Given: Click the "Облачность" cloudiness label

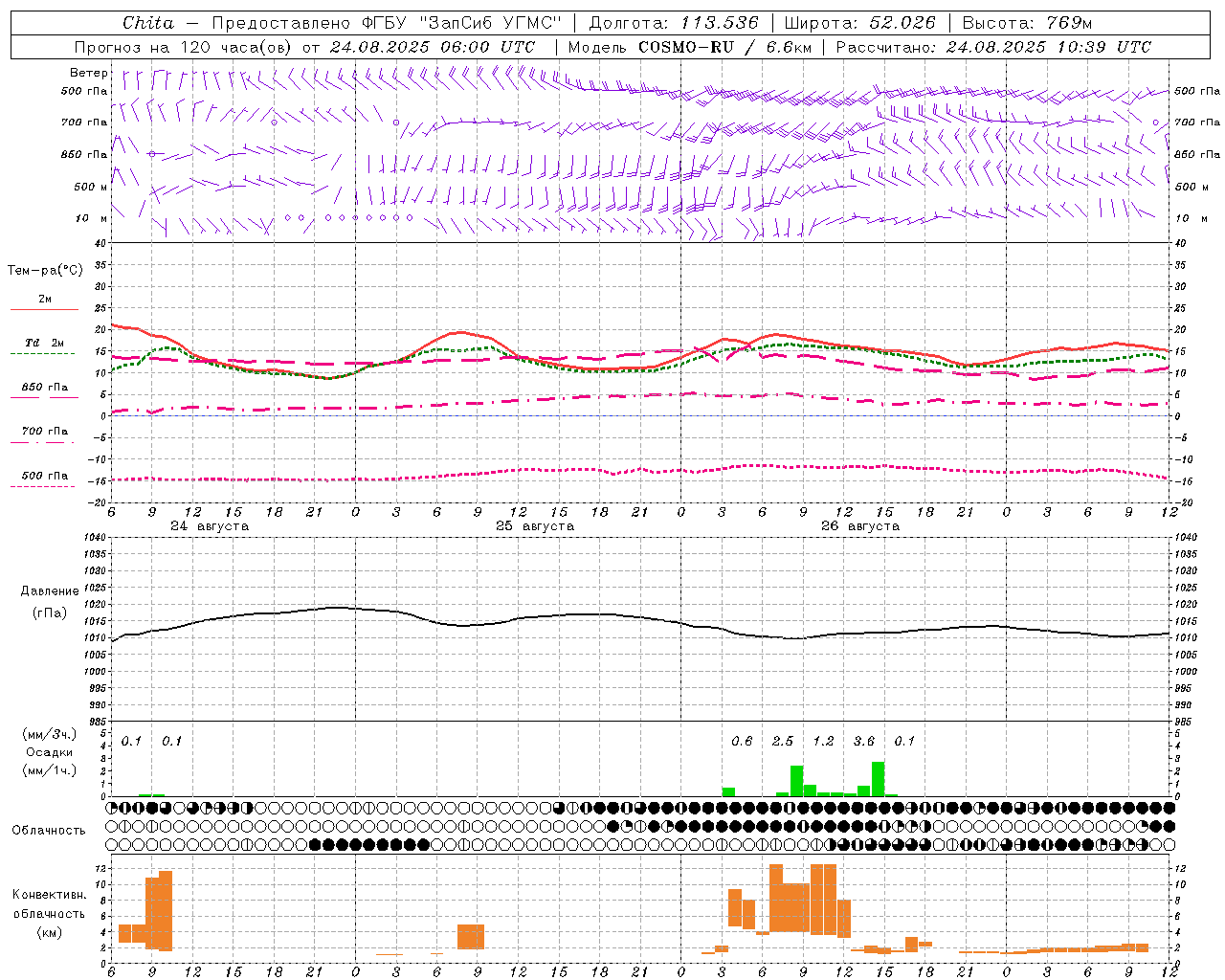Looking at the screenshot, I should pyautogui.click(x=49, y=831).
